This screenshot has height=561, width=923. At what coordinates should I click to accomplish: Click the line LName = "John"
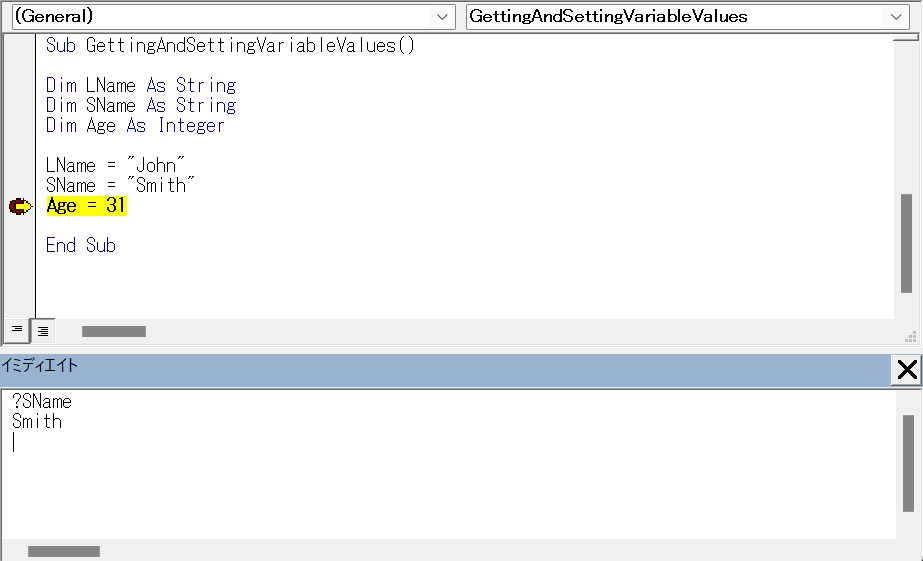(115, 166)
